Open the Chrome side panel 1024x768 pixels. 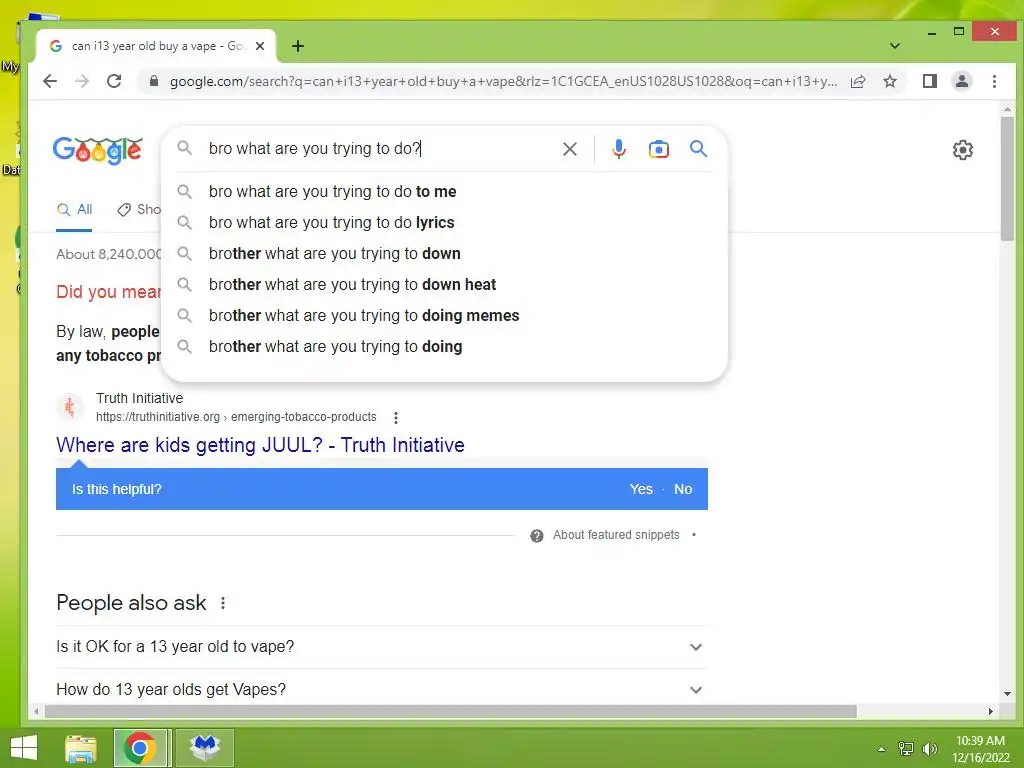click(x=929, y=81)
